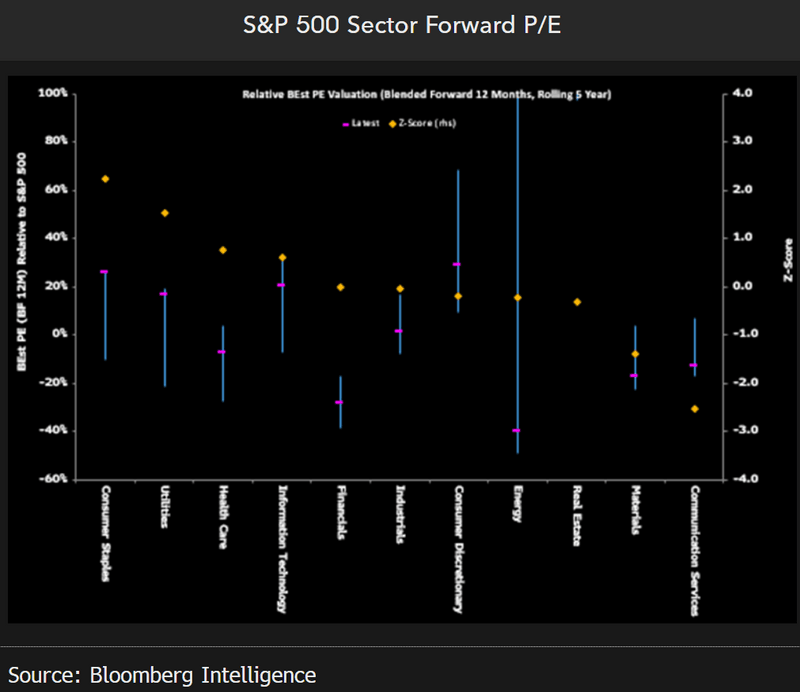Click the Relative BEst PE Valuation subtitle
This screenshot has height=692, width=800.
pos(427,94)
